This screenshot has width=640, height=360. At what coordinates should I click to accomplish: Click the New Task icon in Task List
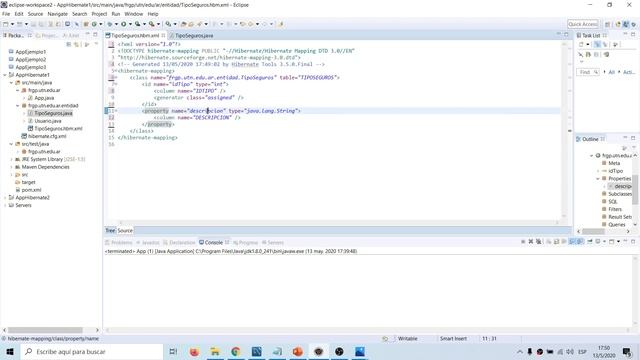tap(581, 44)
